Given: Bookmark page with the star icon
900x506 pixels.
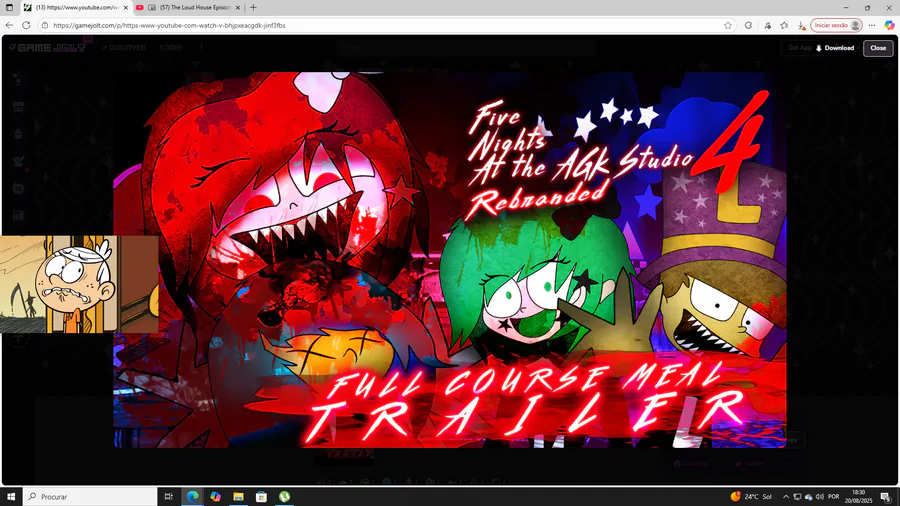Looking at the screenshot, I should [x=728, y=25].
